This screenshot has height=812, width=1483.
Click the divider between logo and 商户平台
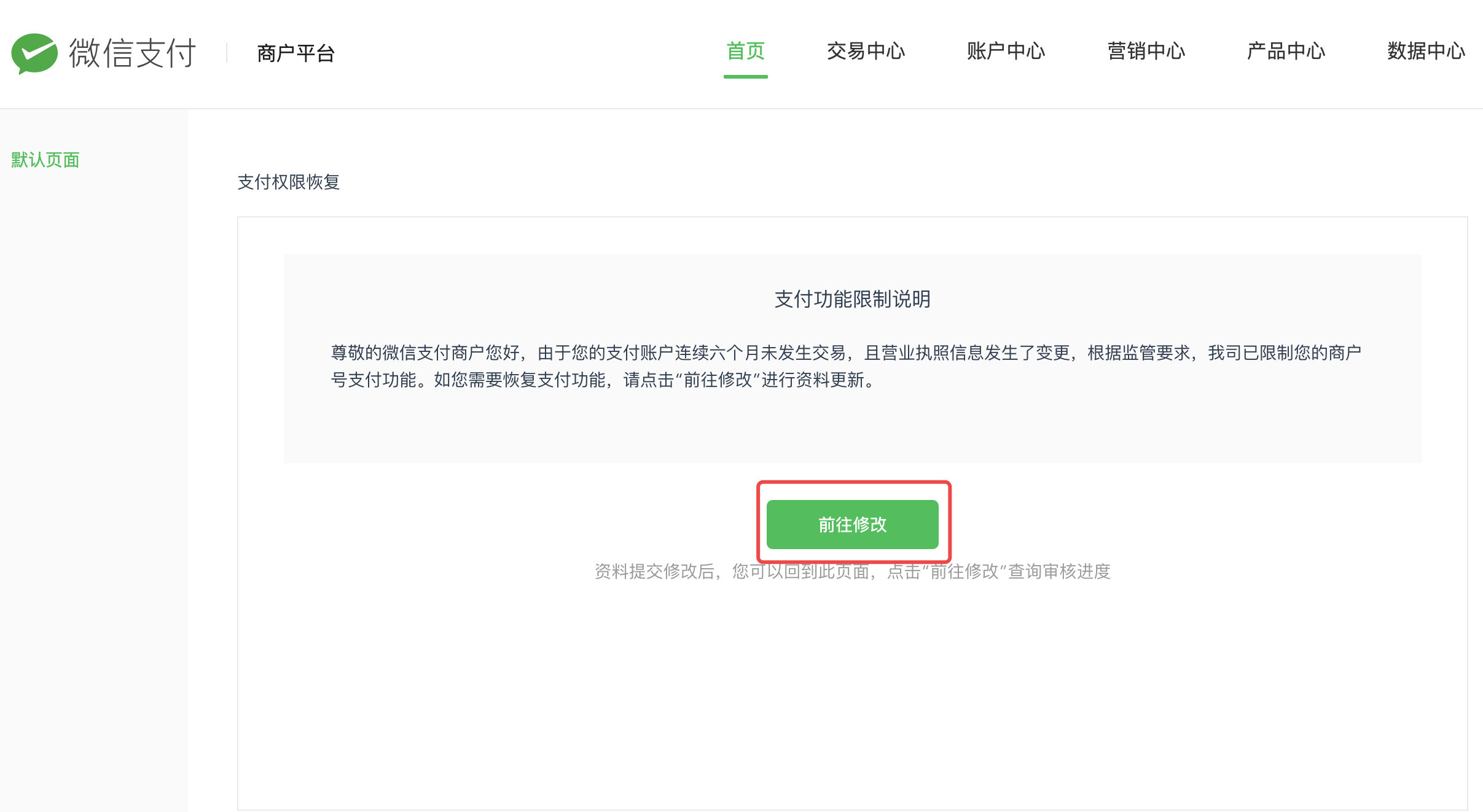(227, 53)
